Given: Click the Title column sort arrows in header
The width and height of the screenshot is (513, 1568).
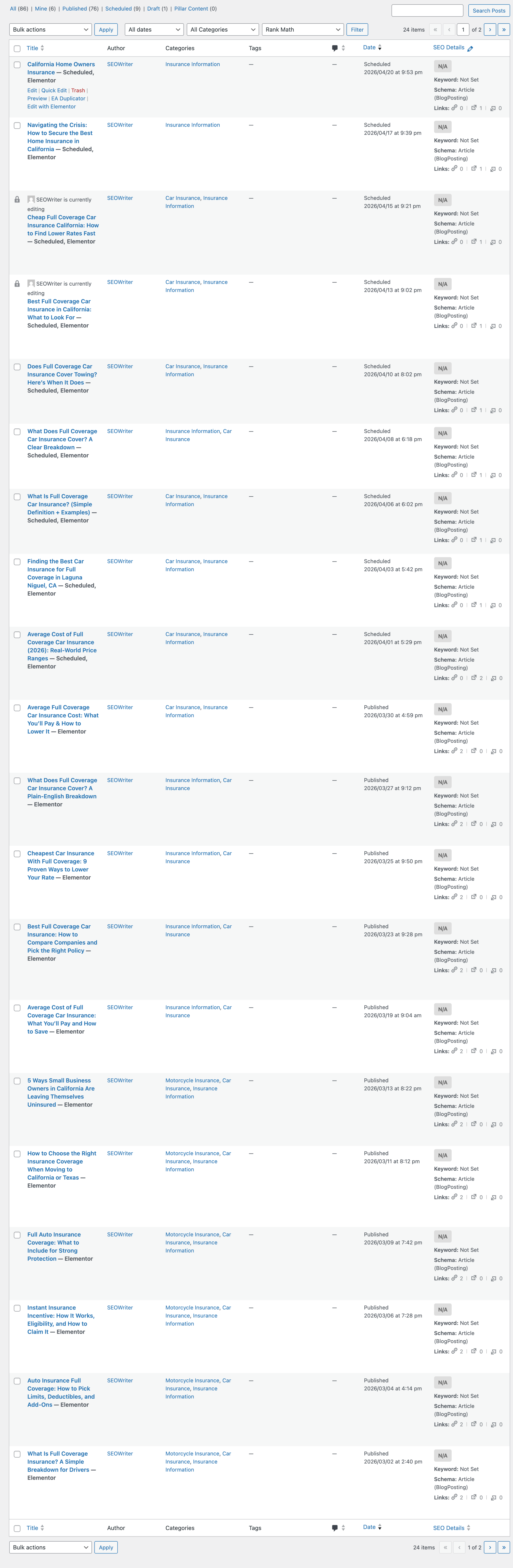Looking at the screenshot, I should pyautogui.click(x=42, y=48).
